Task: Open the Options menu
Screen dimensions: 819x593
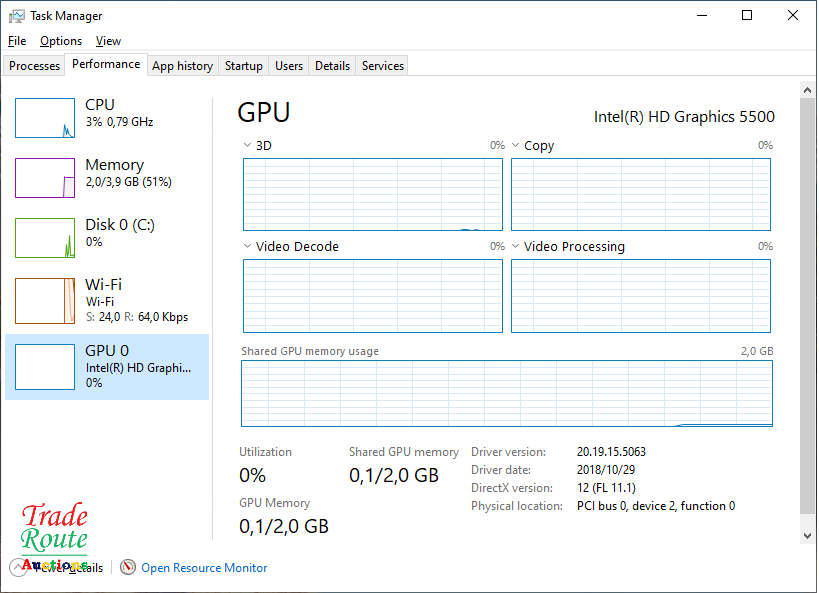Action: click(x=61, y=41)
